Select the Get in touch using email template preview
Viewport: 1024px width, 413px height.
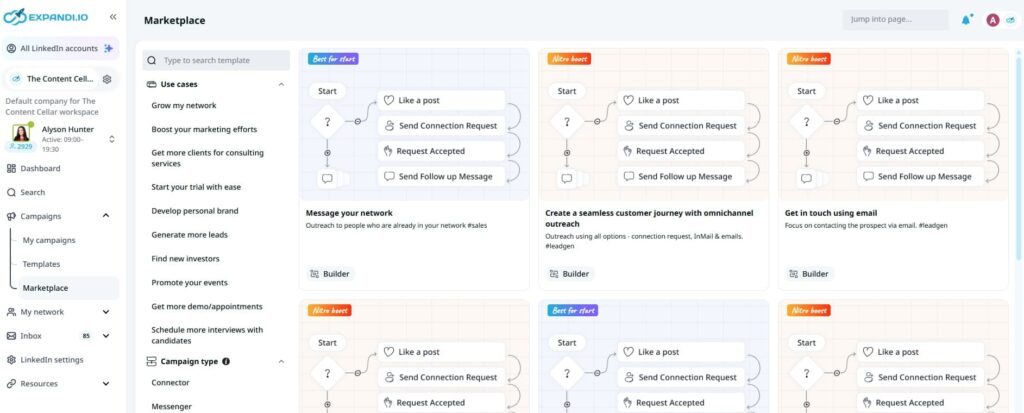click(893, 124)
